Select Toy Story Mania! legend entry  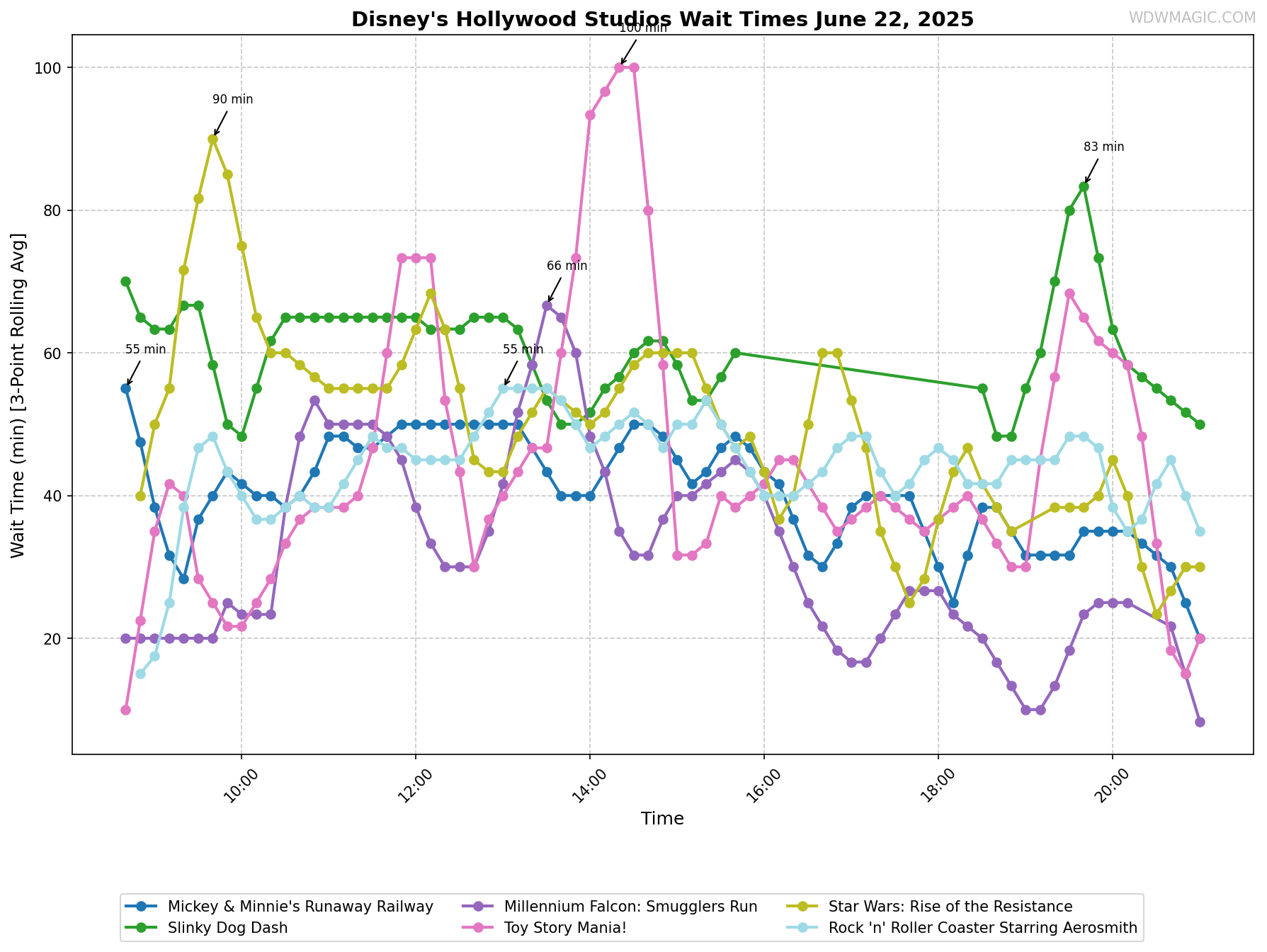tap(545, 928)
